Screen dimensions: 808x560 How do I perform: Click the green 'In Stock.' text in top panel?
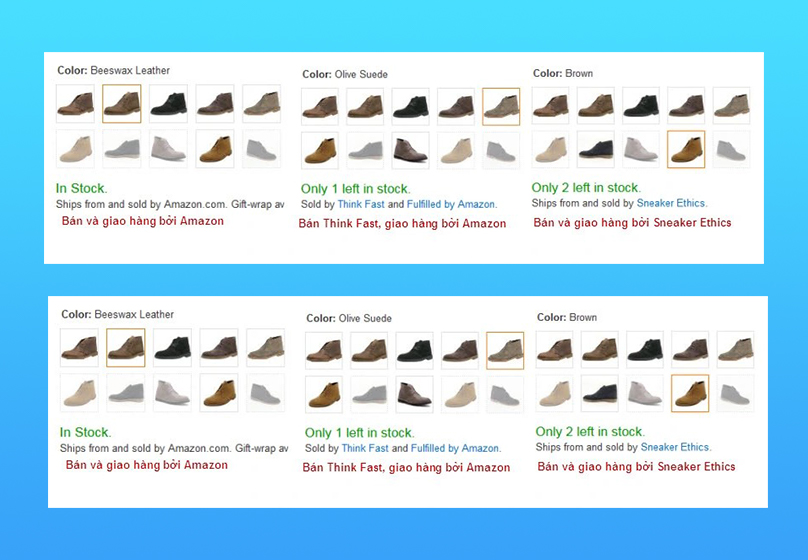coord(81,189)
